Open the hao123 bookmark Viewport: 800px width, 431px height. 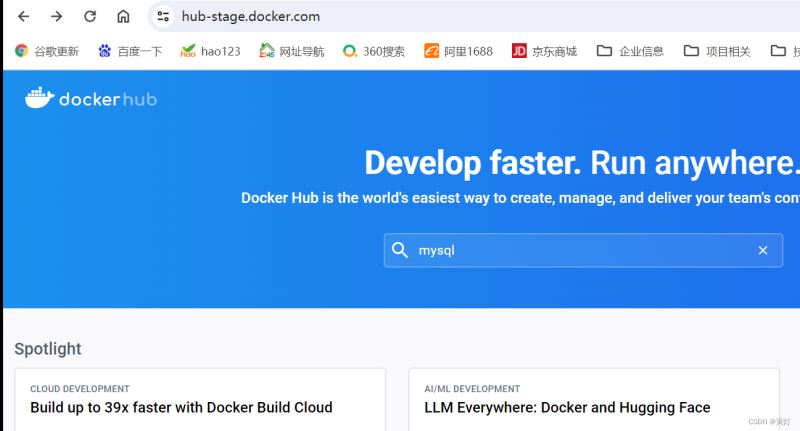[x=210, y=51]
